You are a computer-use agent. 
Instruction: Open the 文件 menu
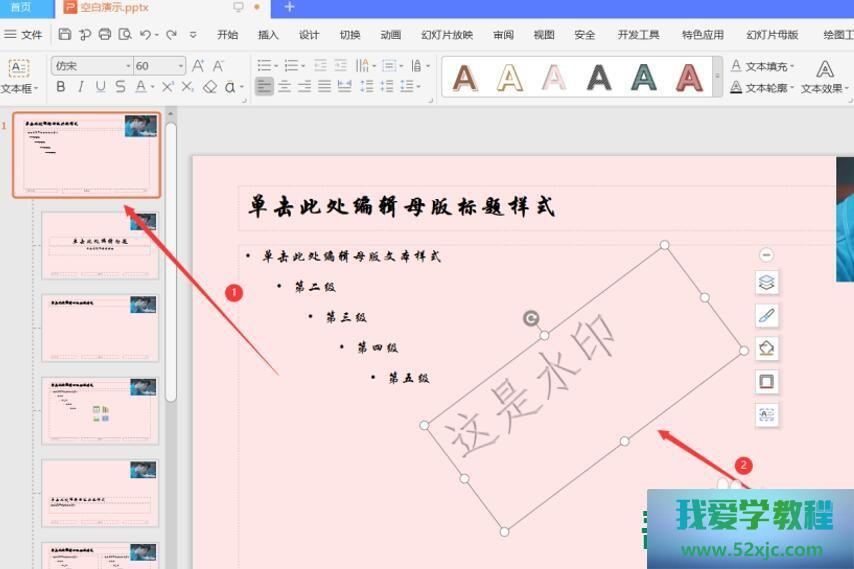click(24, 34)
